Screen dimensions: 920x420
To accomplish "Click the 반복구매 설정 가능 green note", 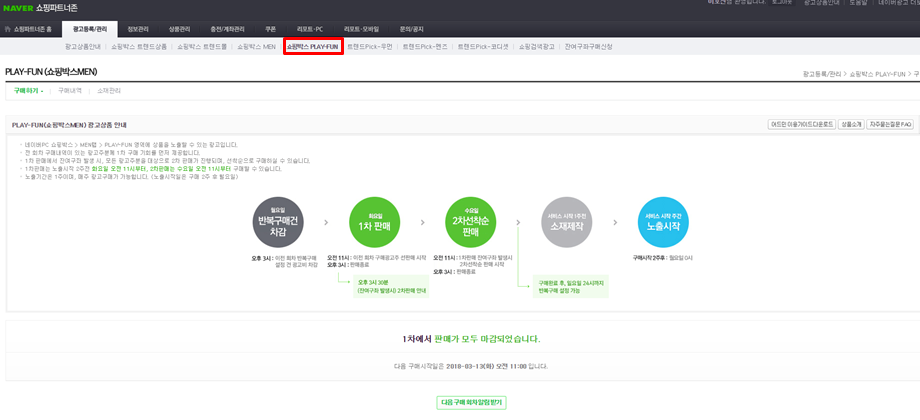I will point(571,286).
